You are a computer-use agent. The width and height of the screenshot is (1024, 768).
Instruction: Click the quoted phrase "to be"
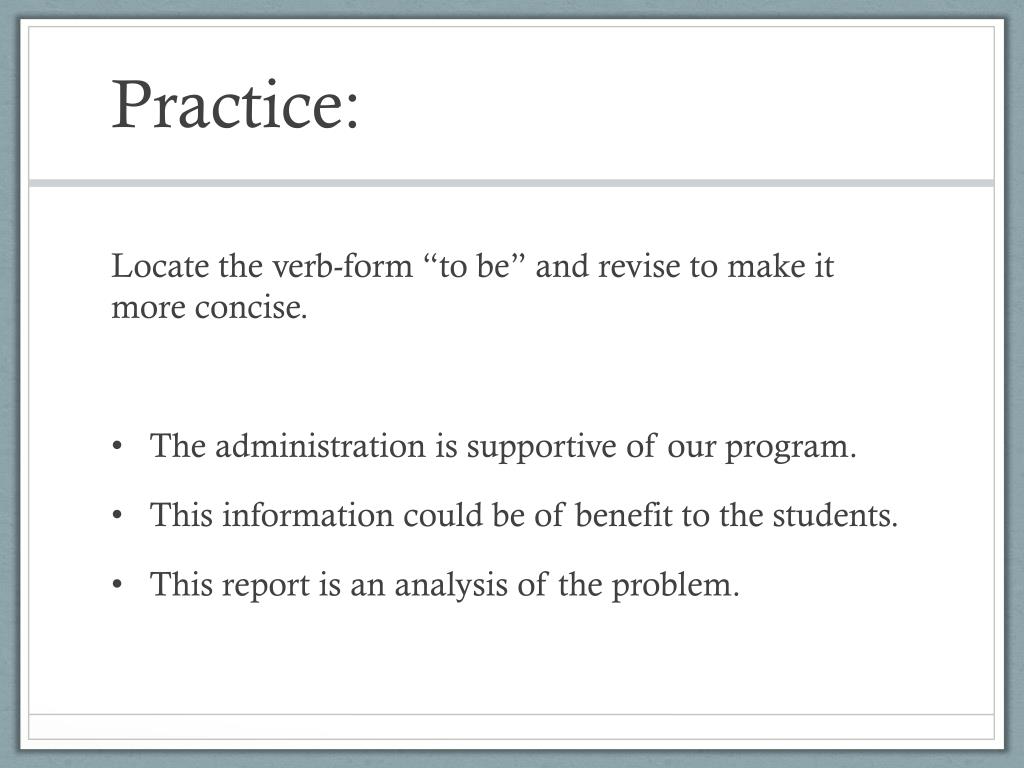click(x=475, y=266)
